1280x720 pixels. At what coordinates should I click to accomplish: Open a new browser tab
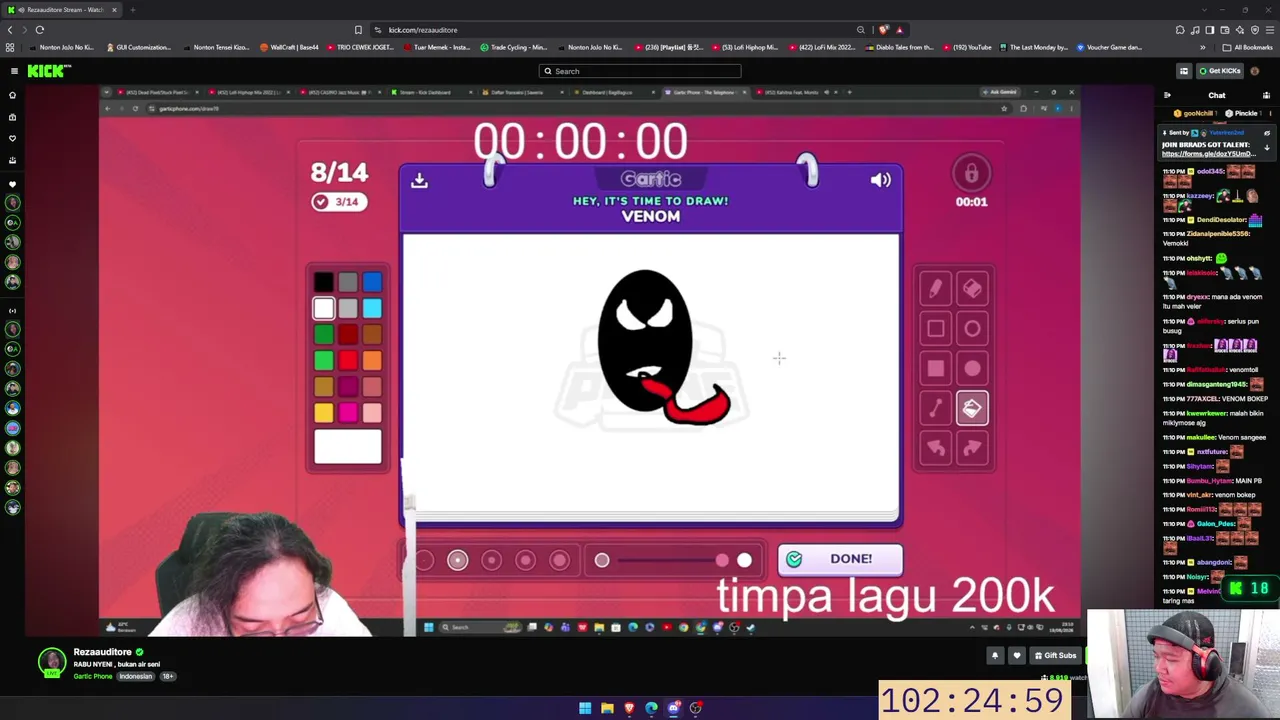click(x=132, y=10)
